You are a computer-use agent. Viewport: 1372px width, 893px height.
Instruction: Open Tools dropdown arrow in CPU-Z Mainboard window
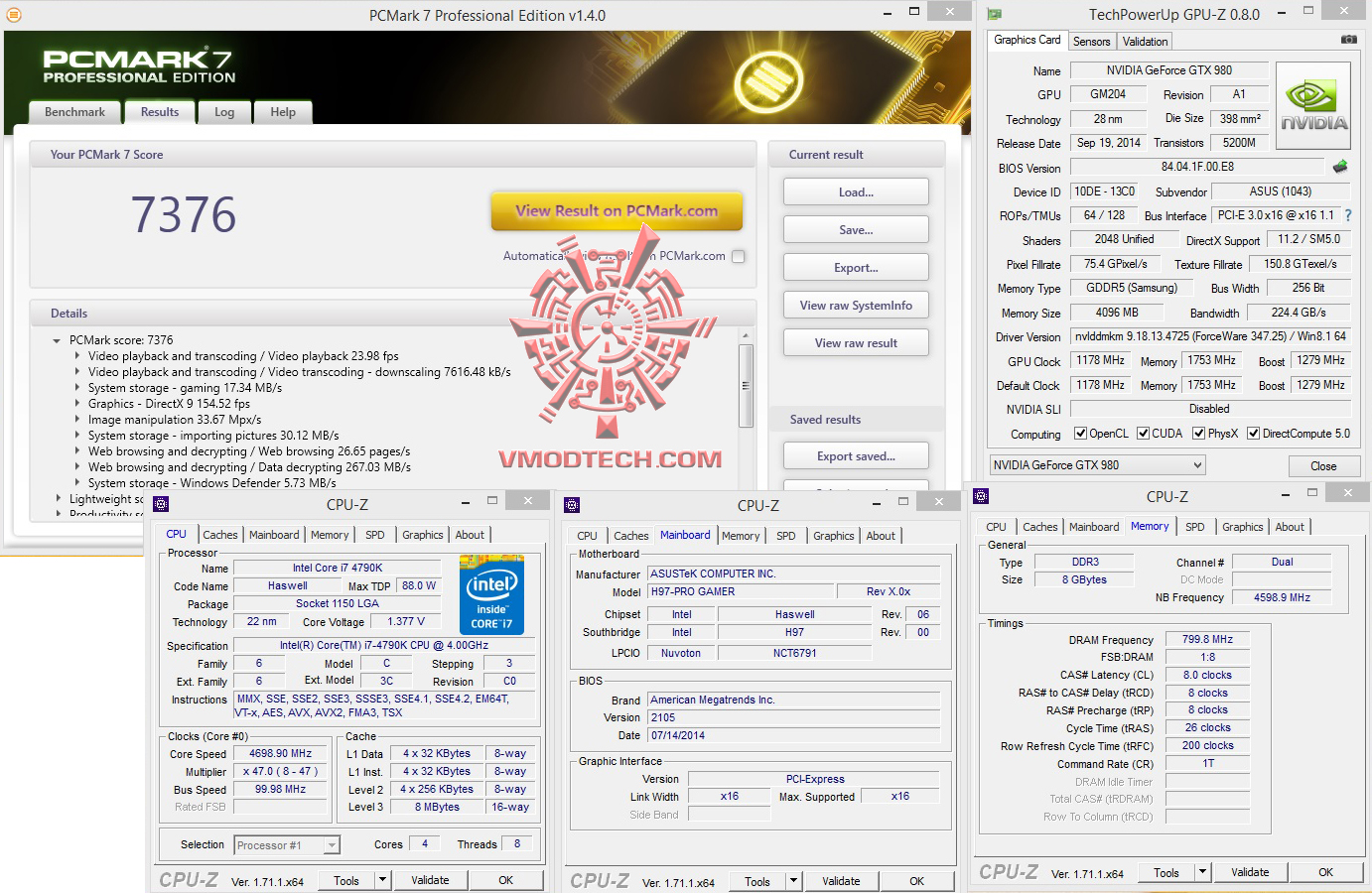coord(793,881)
